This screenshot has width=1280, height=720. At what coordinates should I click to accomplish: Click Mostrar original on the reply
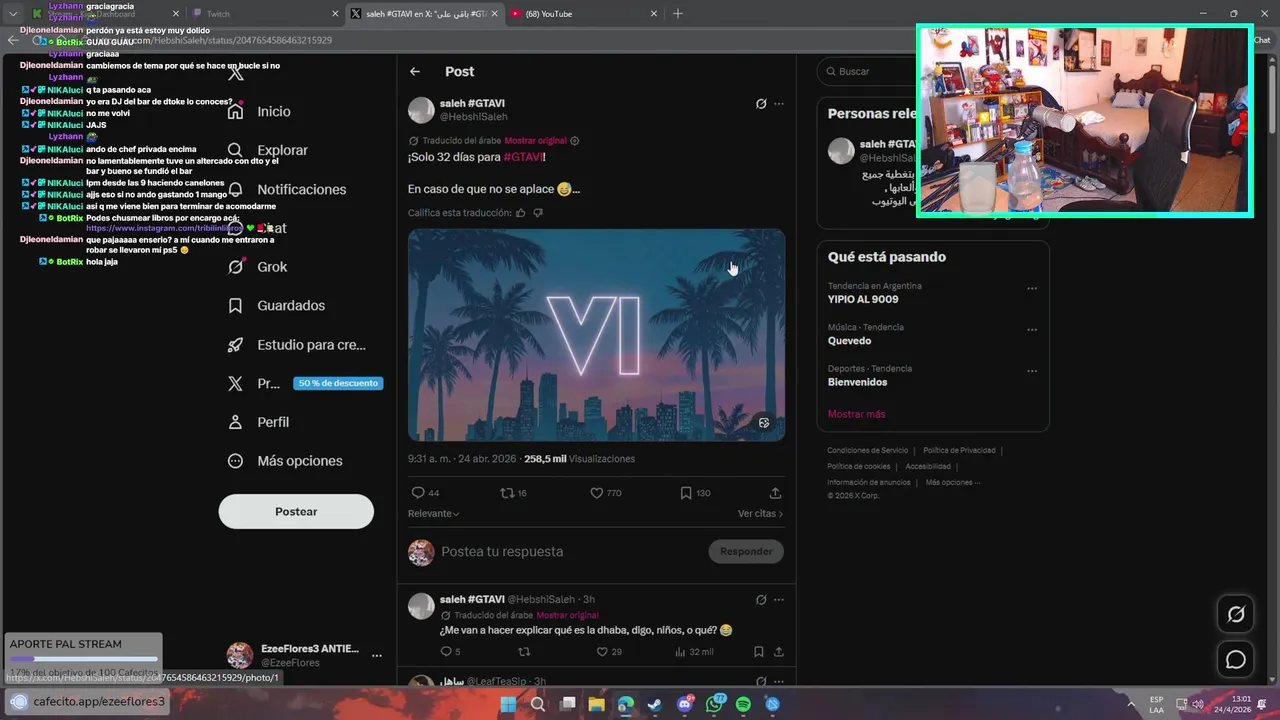[x=567, y=615]
